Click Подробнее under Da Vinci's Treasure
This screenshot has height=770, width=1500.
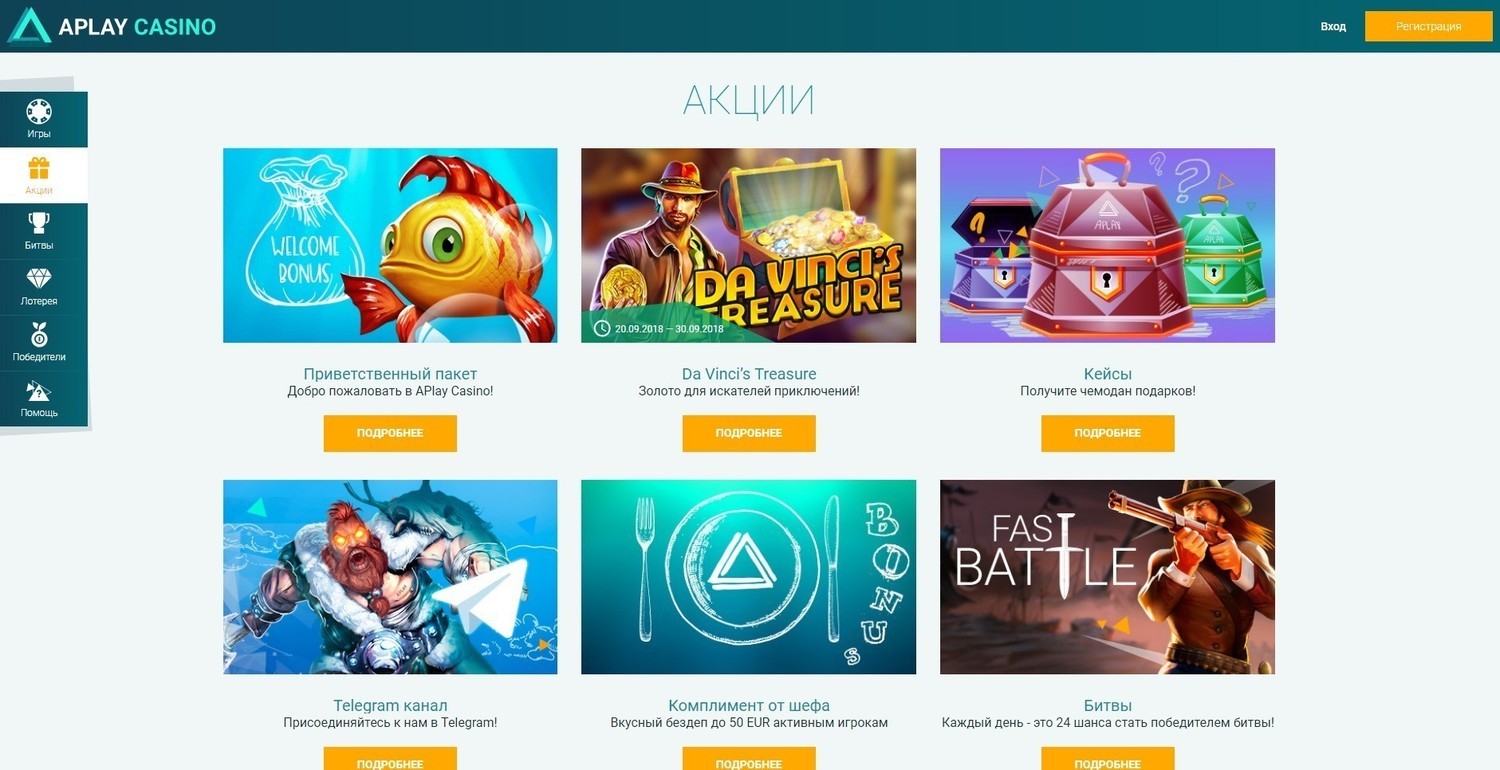pos(749,433)
